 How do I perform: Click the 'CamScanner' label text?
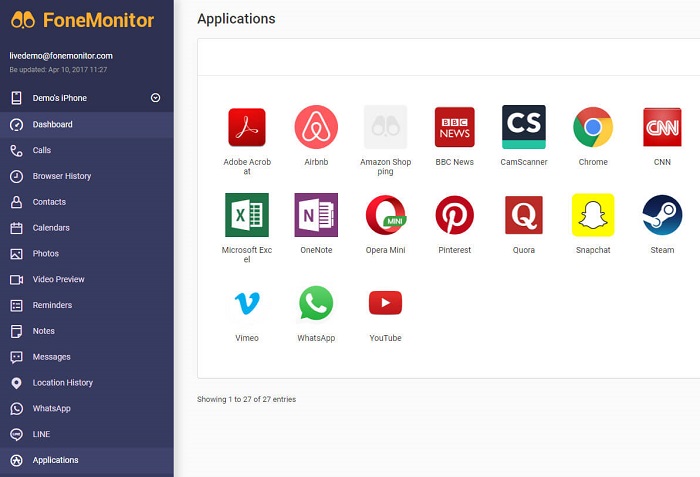point(524,162)
